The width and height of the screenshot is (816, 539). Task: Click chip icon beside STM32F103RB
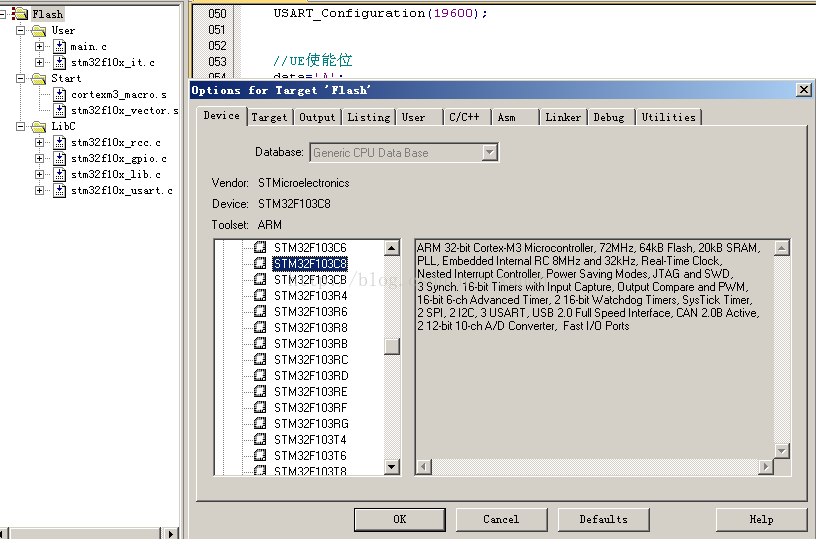260,343
